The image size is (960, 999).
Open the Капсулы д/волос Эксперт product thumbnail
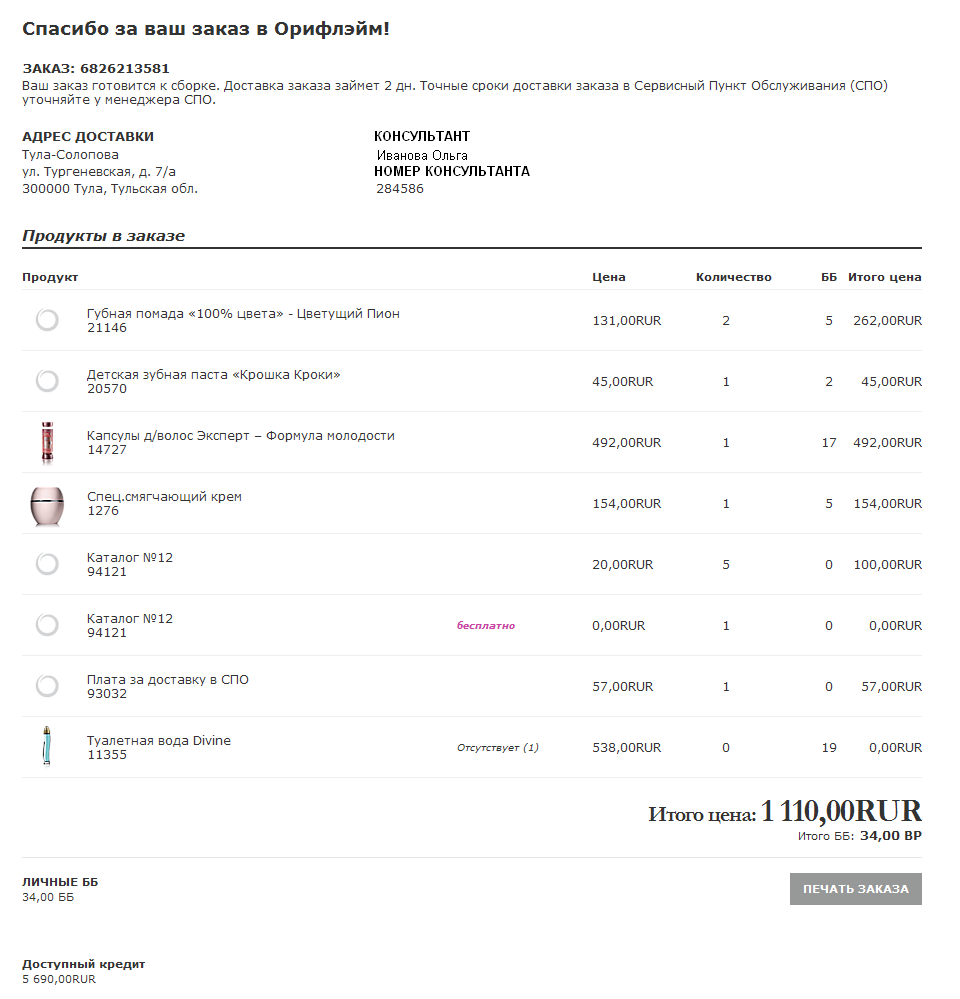coord(47,442)
